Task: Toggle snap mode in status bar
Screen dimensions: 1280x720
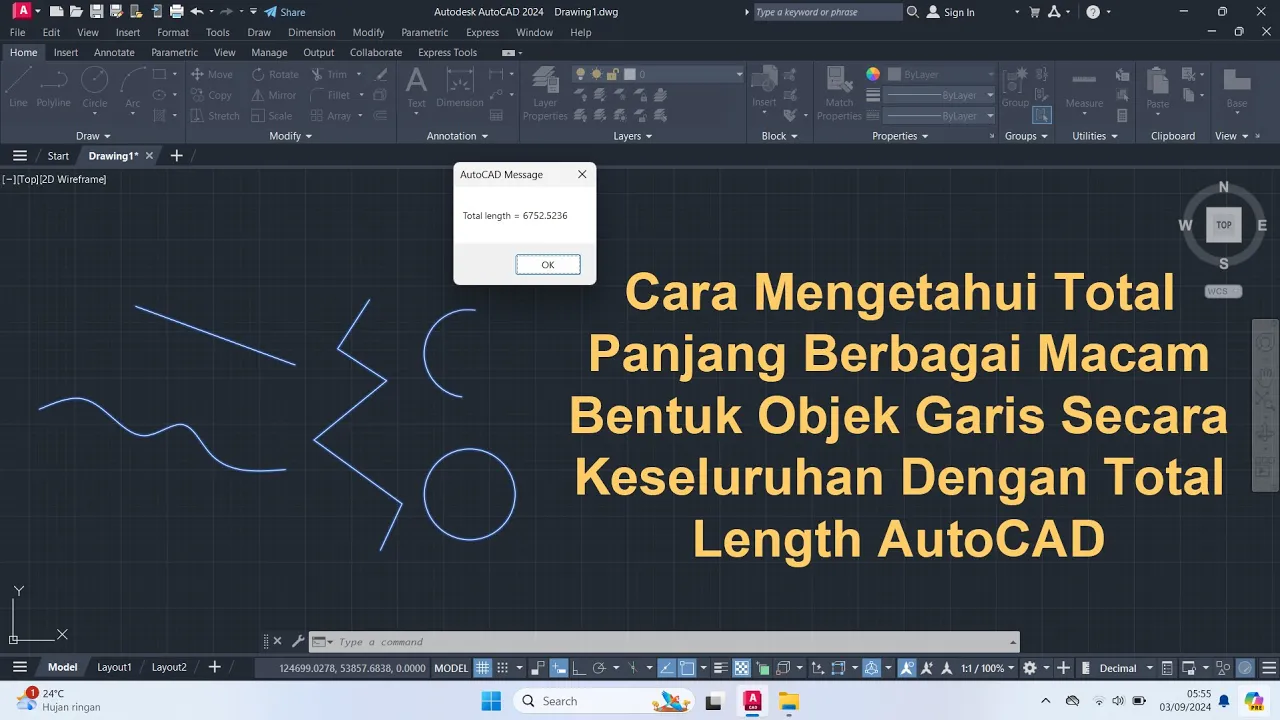Action: 503,668
